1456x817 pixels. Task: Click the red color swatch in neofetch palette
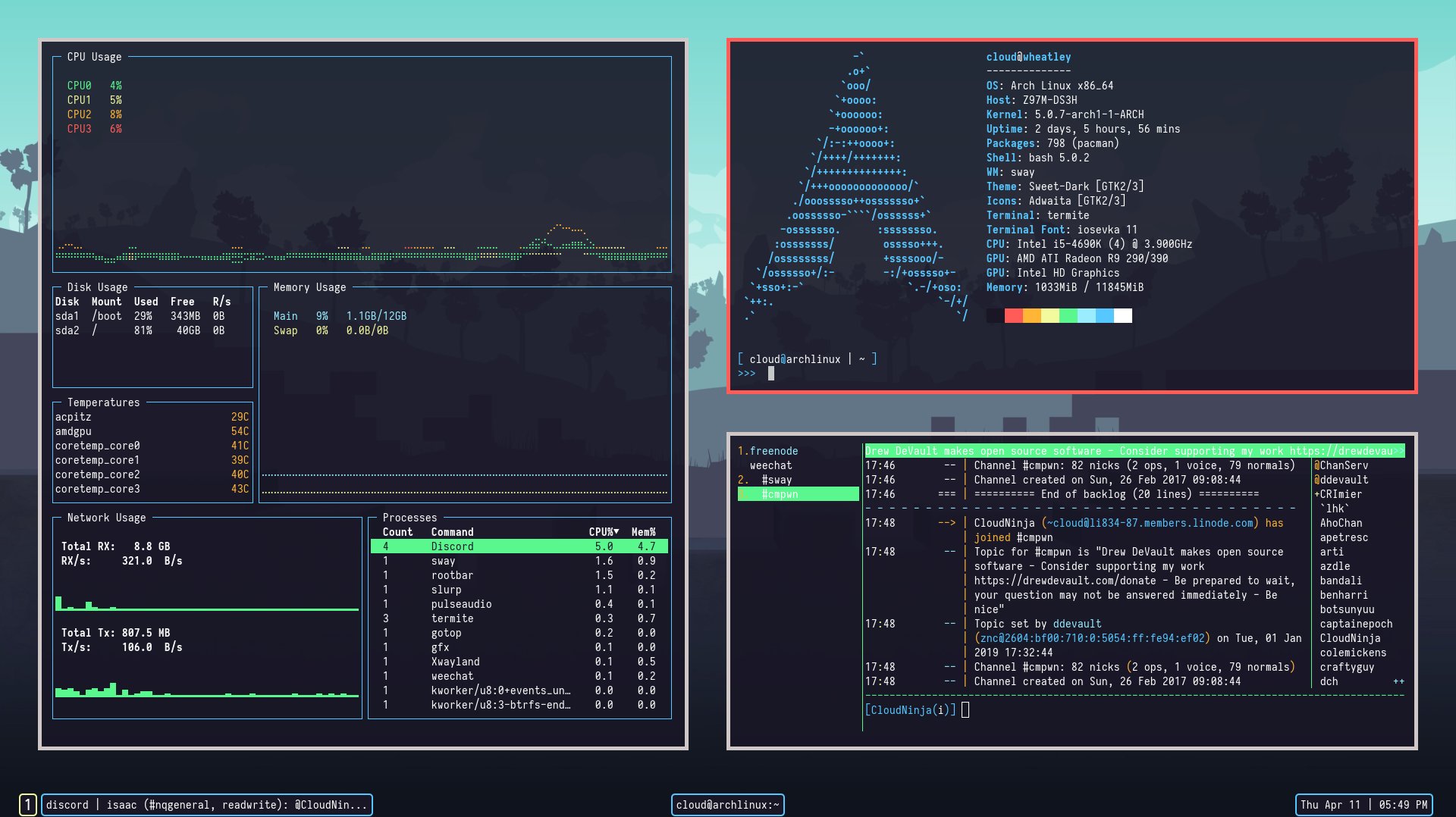(x=1014, y=315)
